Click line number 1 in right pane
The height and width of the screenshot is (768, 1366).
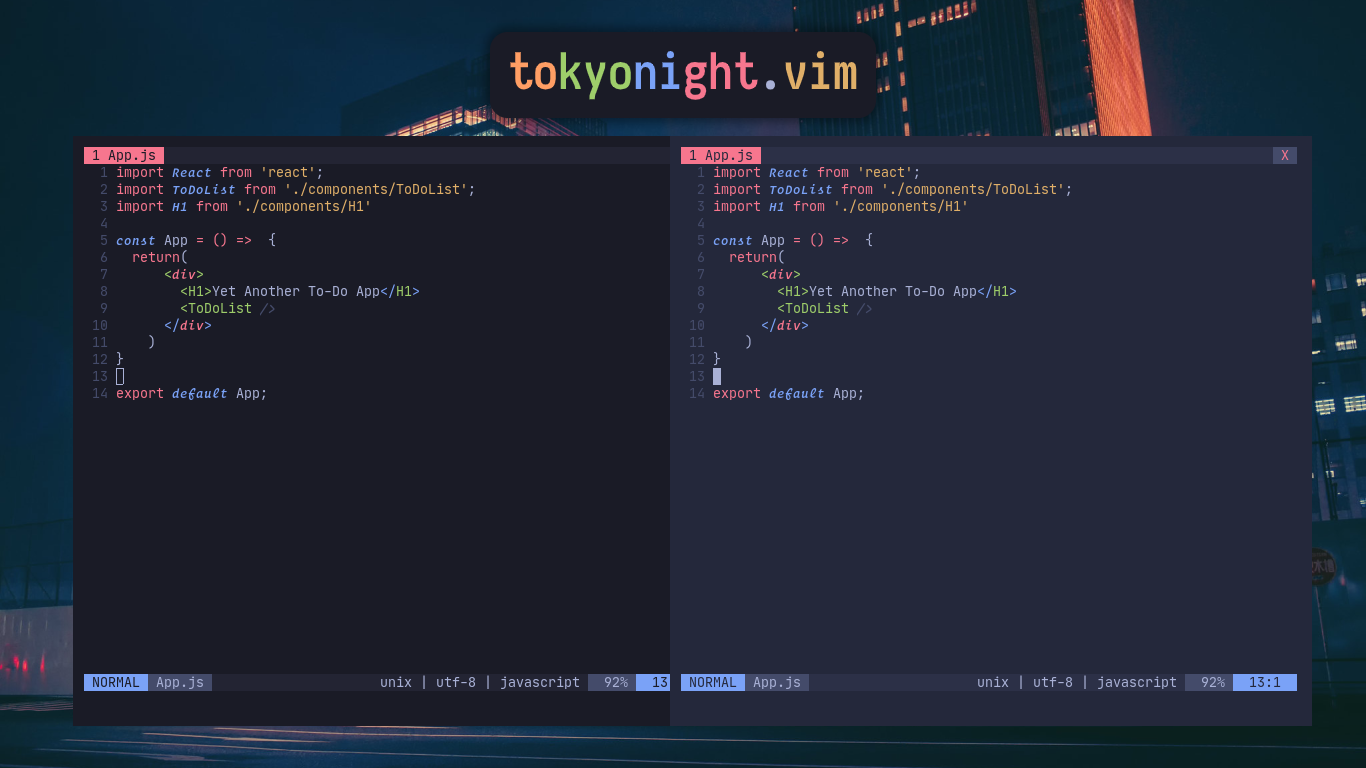(x=701, y=172)
